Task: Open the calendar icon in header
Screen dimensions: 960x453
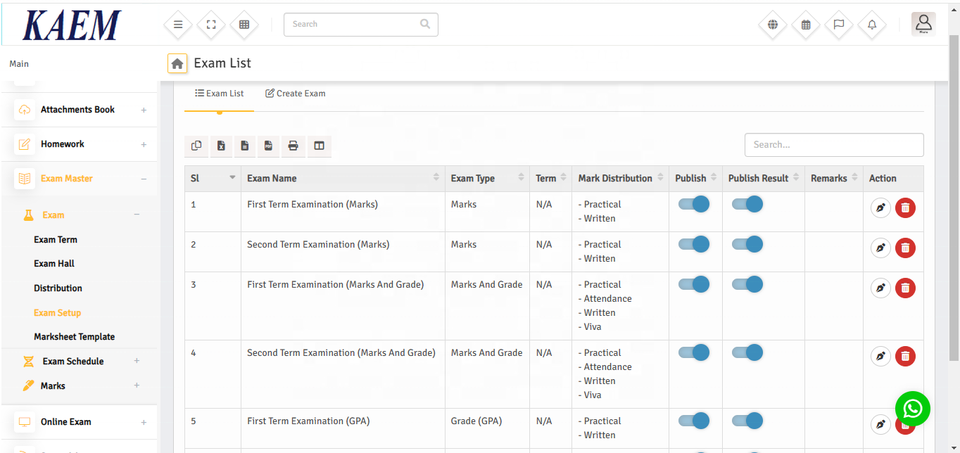Action: point(805,24)
